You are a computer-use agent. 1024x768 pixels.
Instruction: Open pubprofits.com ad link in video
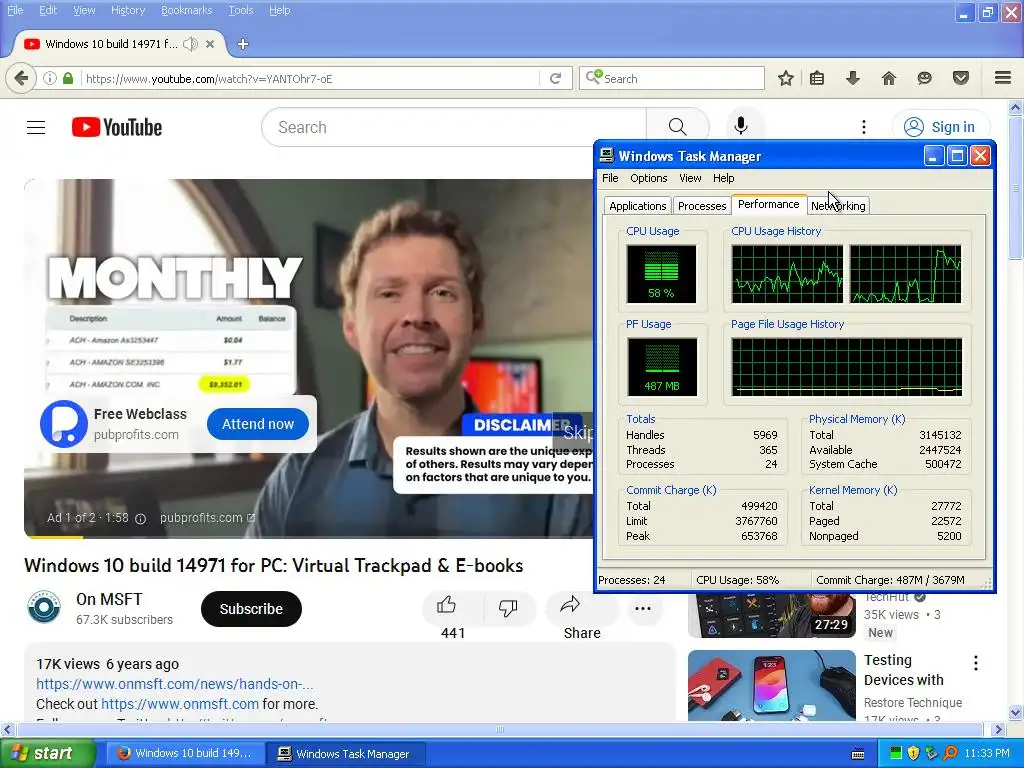click(207, 518)
